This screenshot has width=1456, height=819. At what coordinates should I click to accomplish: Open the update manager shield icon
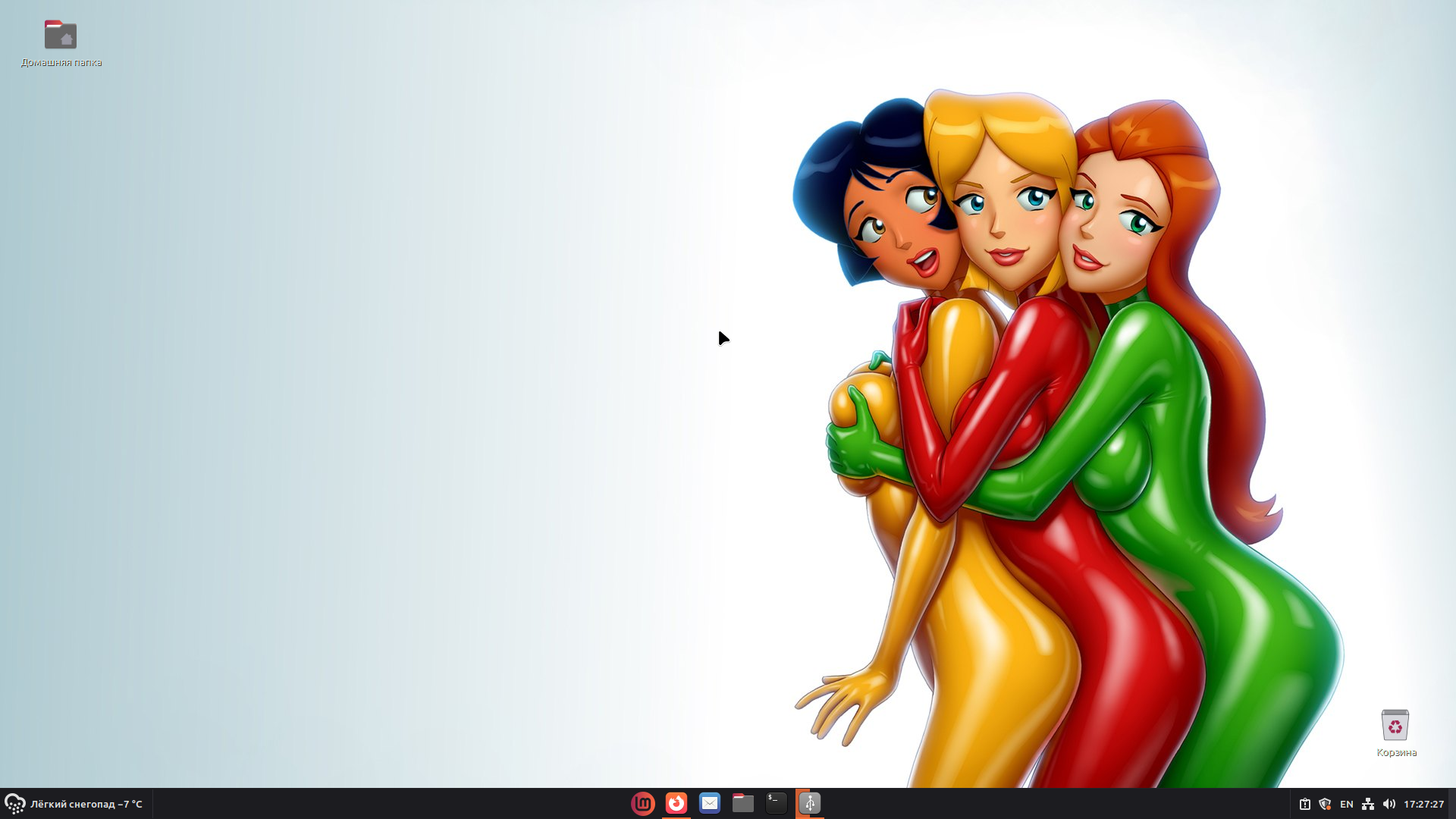click(x=1325, y=804)
